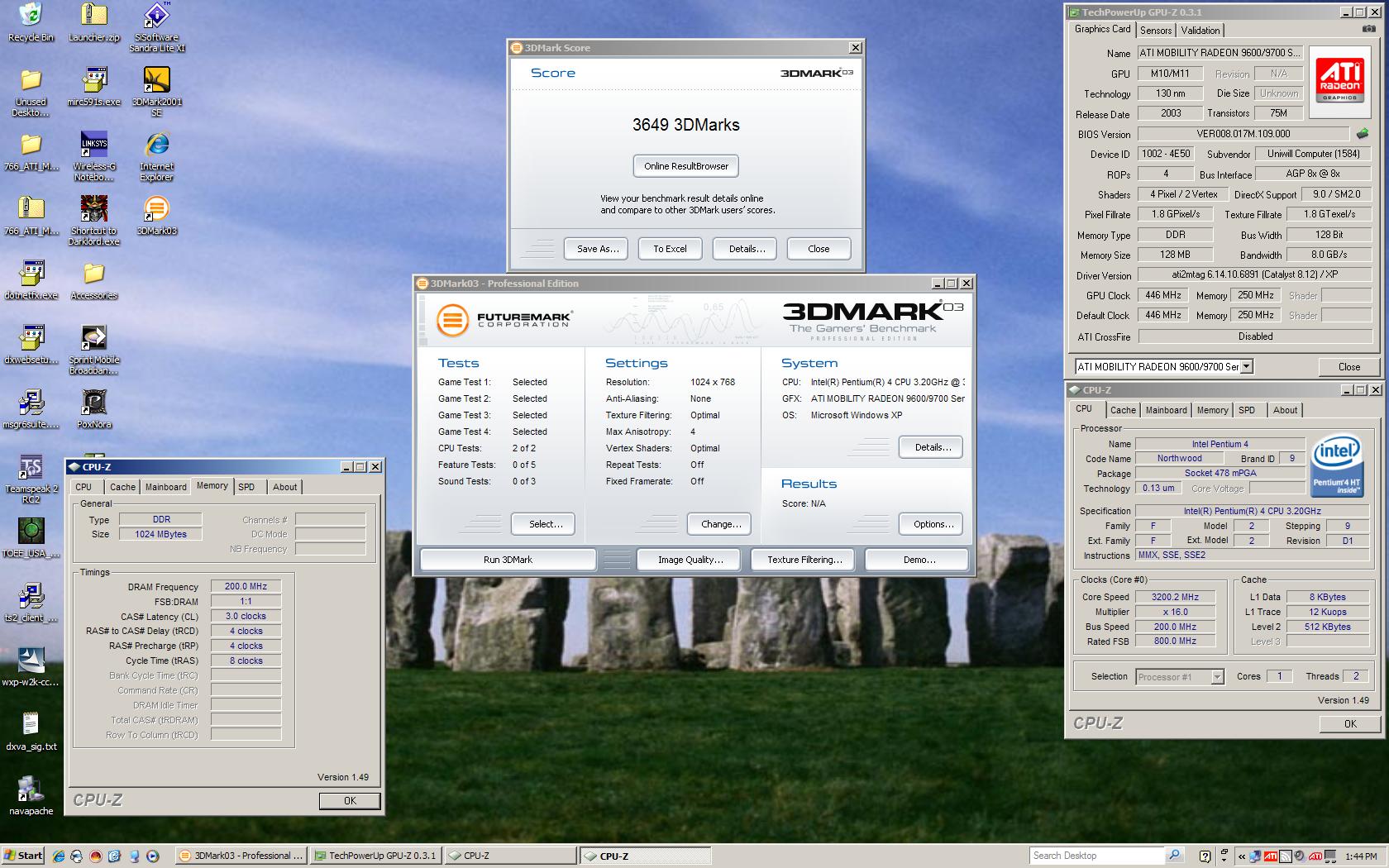Open Start menu

[23, 856]
